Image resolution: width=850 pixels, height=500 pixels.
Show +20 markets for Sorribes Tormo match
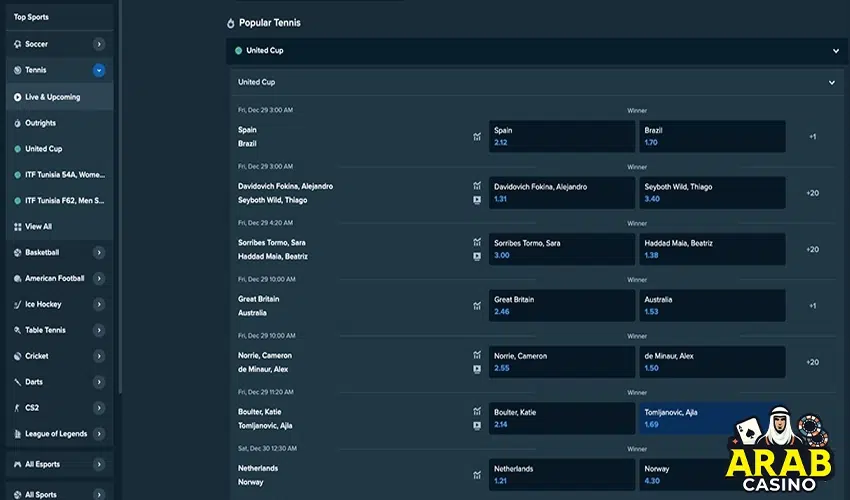coord(812,249)
